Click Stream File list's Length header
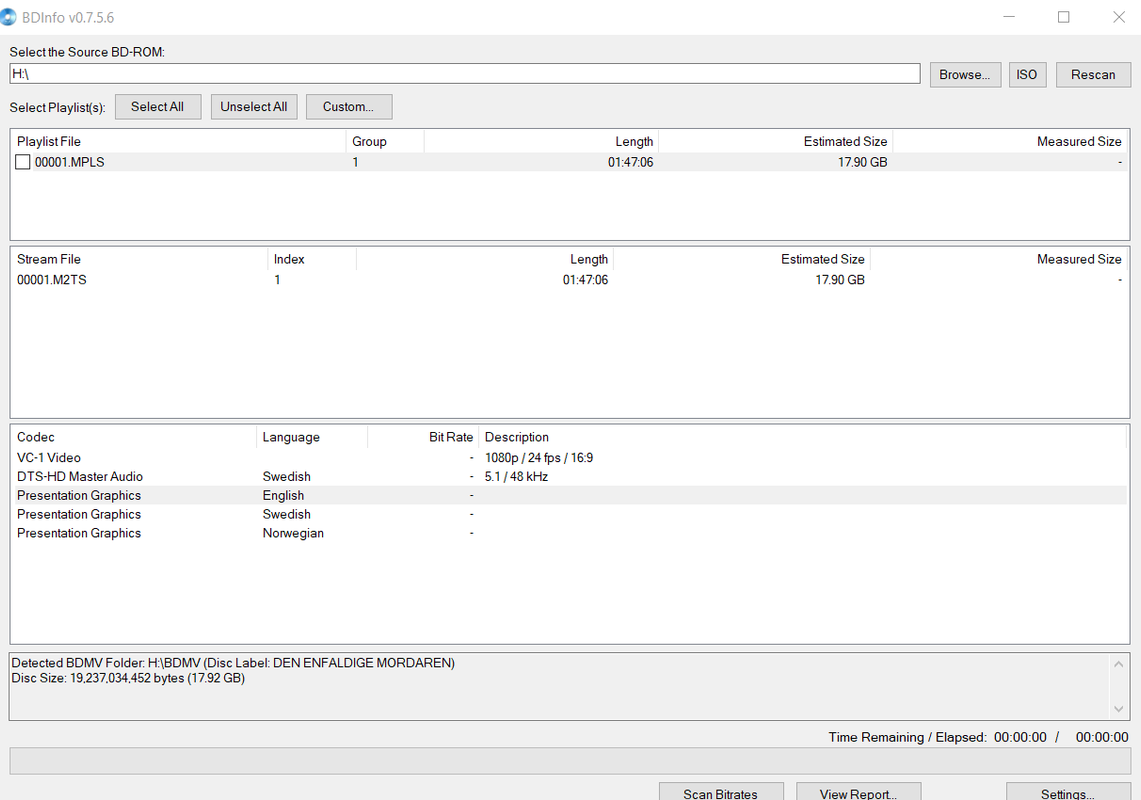 485,259
